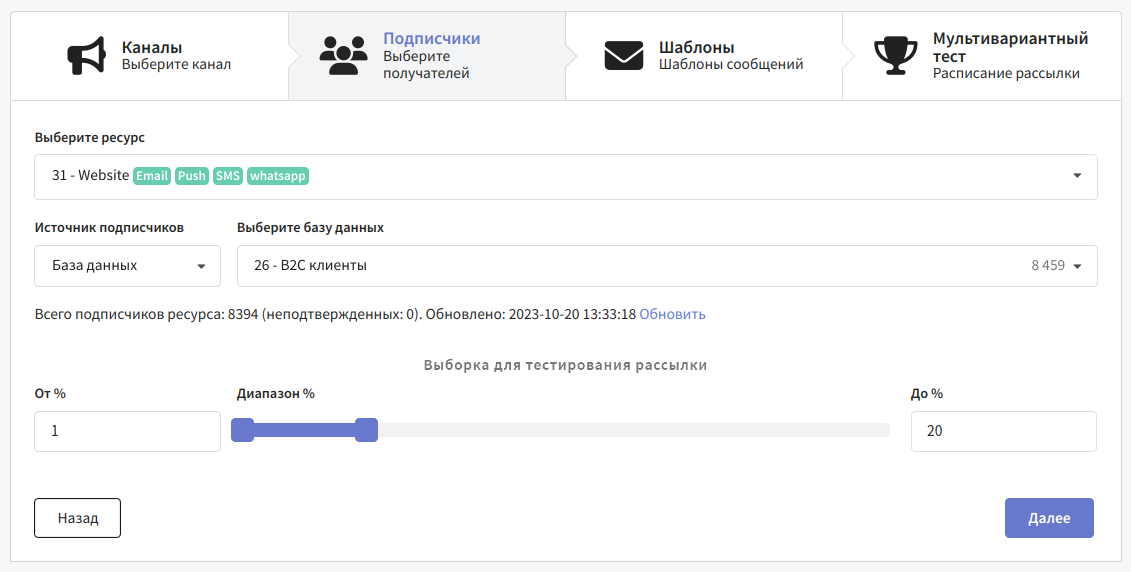
Task: Focus the До % input field
Action: (x=1003, y=431)
